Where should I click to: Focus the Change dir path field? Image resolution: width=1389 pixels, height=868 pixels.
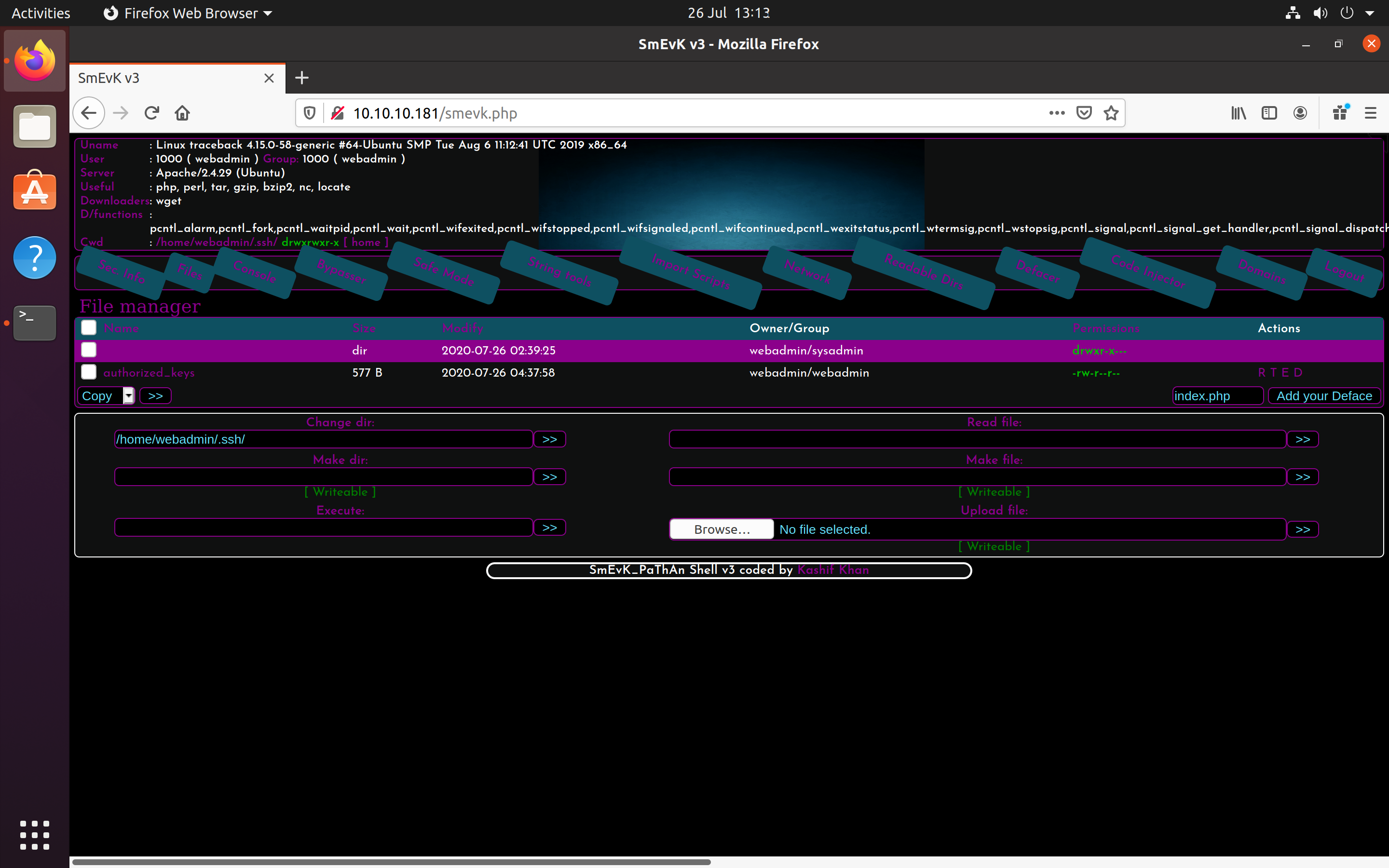324,439
